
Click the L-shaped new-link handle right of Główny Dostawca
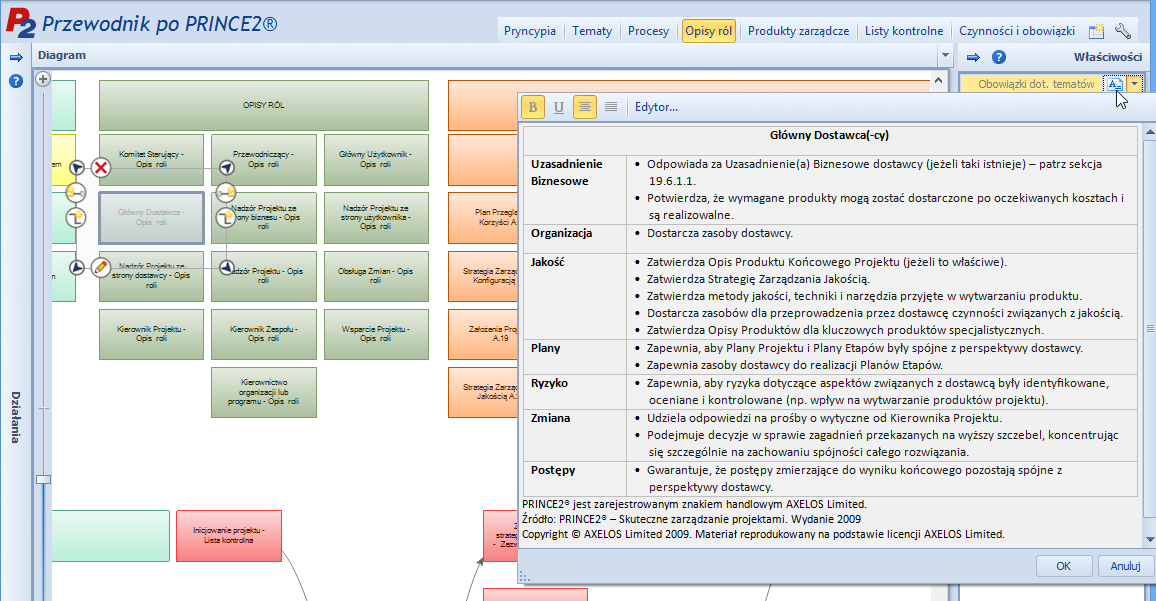(x=226, y=218)
